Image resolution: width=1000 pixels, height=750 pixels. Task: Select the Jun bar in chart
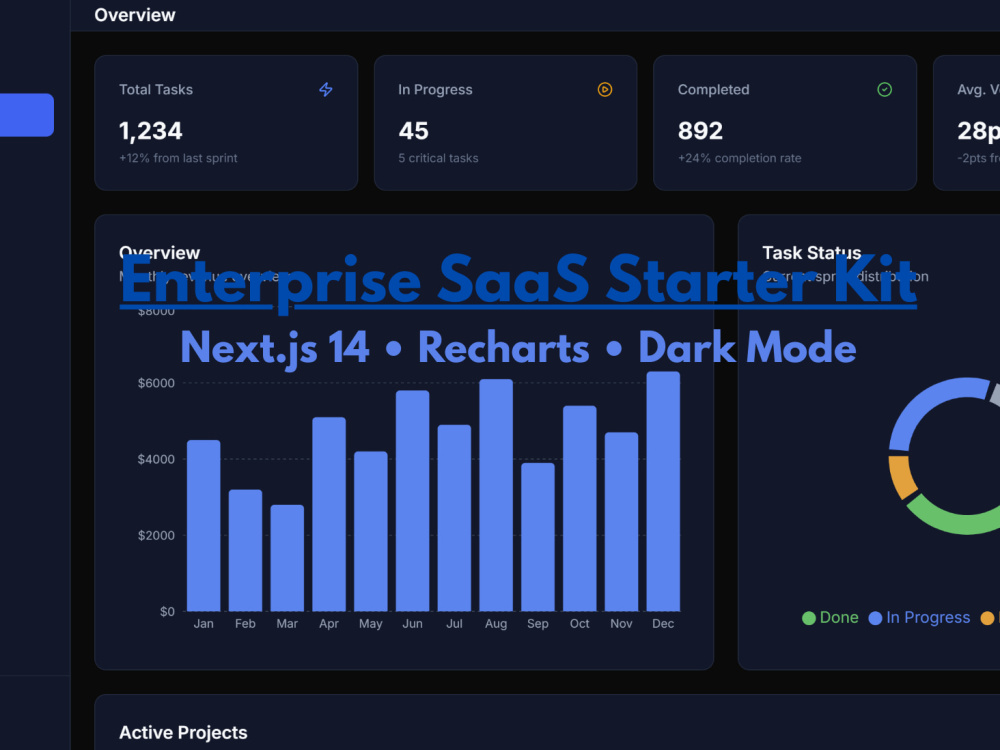[413, 501]
